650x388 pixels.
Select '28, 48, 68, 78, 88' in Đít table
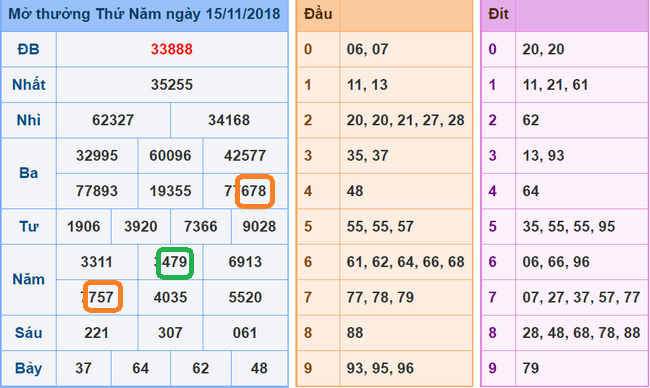coord(581,333)
